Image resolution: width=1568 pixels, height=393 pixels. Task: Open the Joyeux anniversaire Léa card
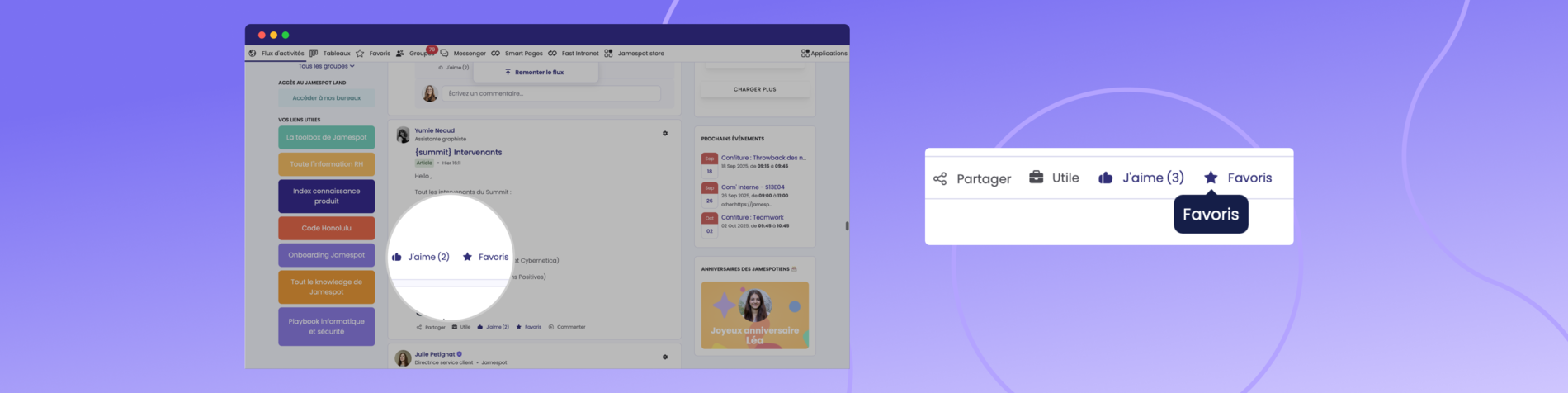click(754, 315)
